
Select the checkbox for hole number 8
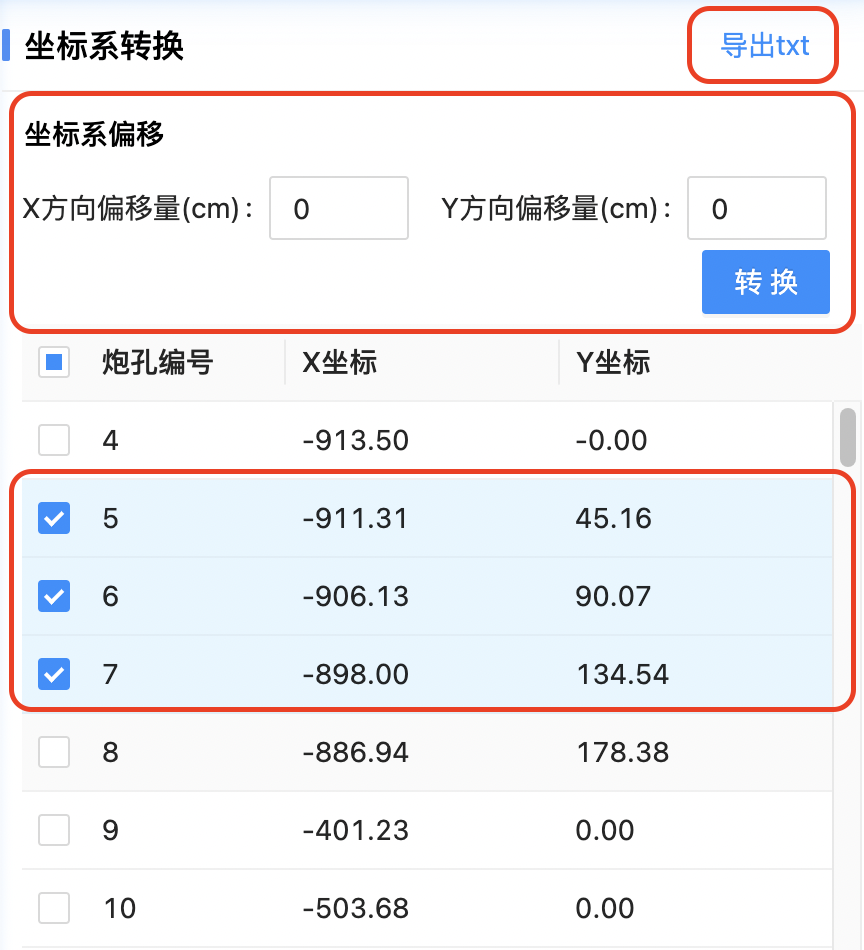(54, 752)
